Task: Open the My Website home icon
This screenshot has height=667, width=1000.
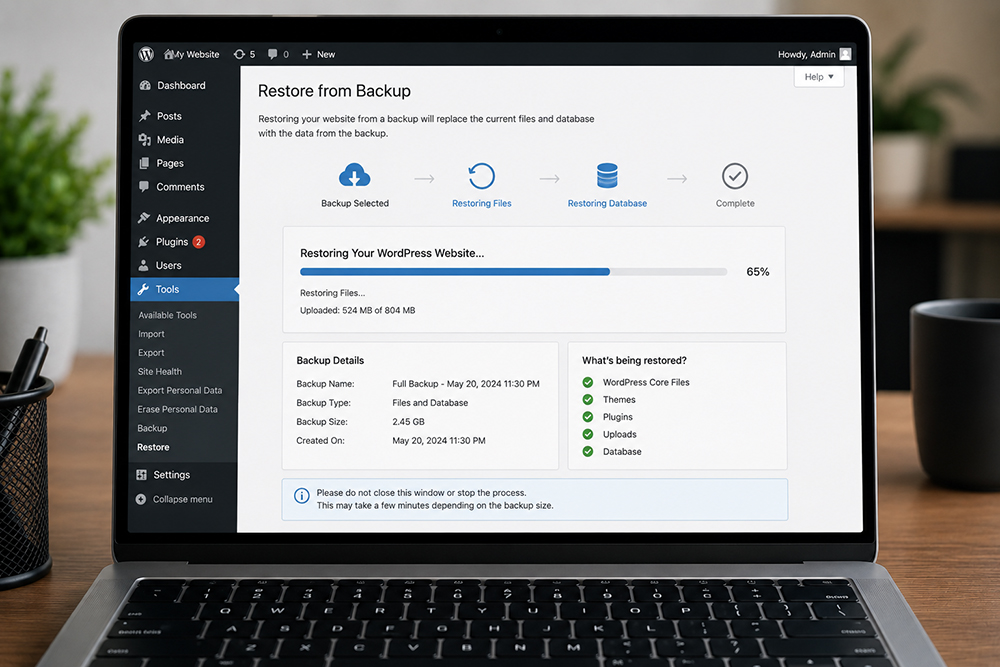Action: tap(169, 54)
